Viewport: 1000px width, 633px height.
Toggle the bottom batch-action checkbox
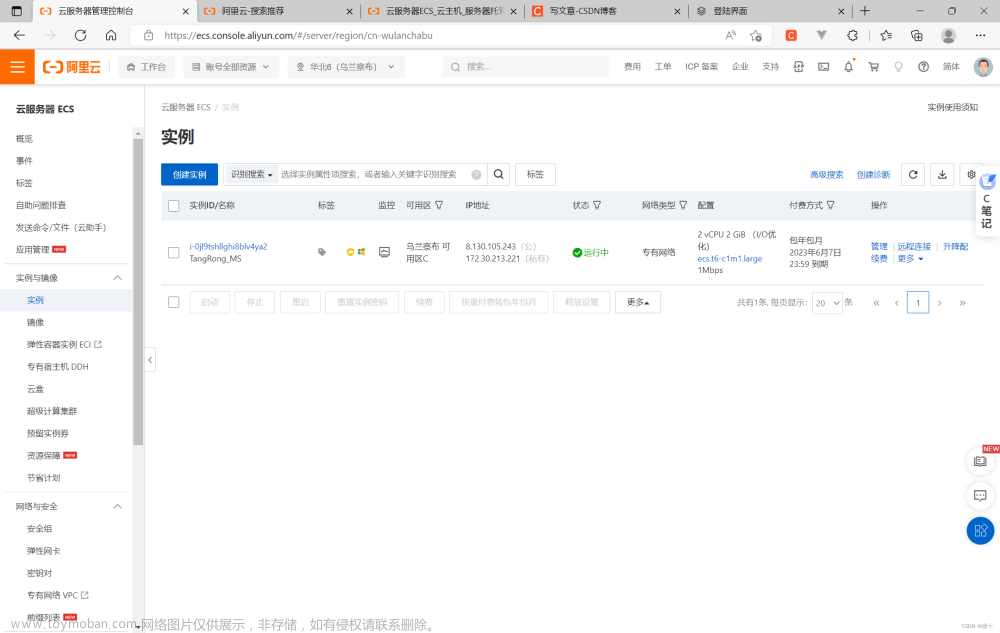pos(173,302)
